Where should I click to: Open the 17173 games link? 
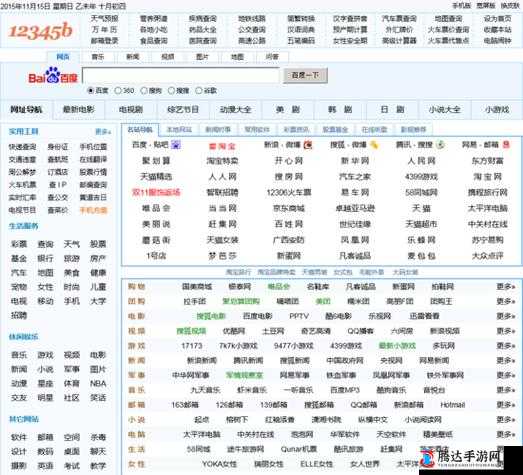click(x=192, y=346)
